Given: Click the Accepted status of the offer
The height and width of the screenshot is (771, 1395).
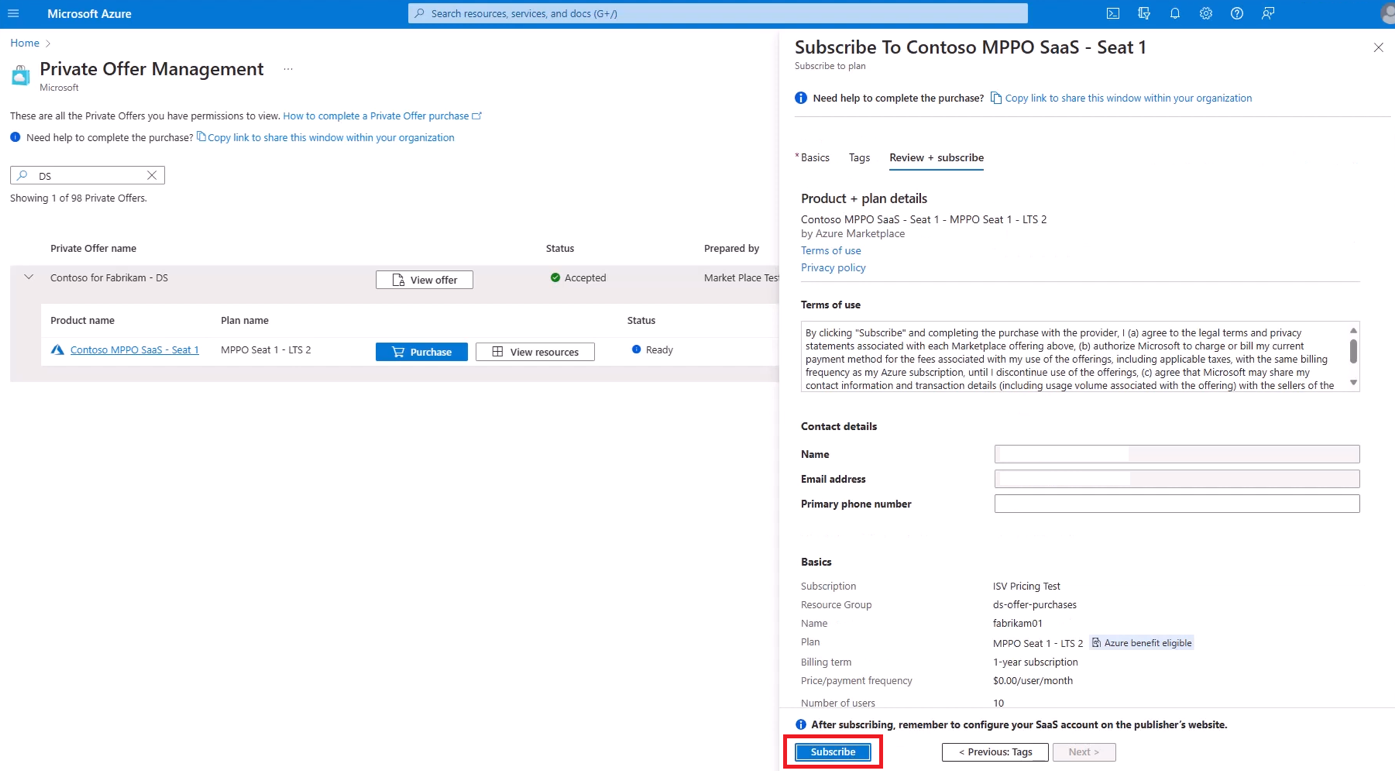Looking at the screenshot, I should tap(578, 278).
